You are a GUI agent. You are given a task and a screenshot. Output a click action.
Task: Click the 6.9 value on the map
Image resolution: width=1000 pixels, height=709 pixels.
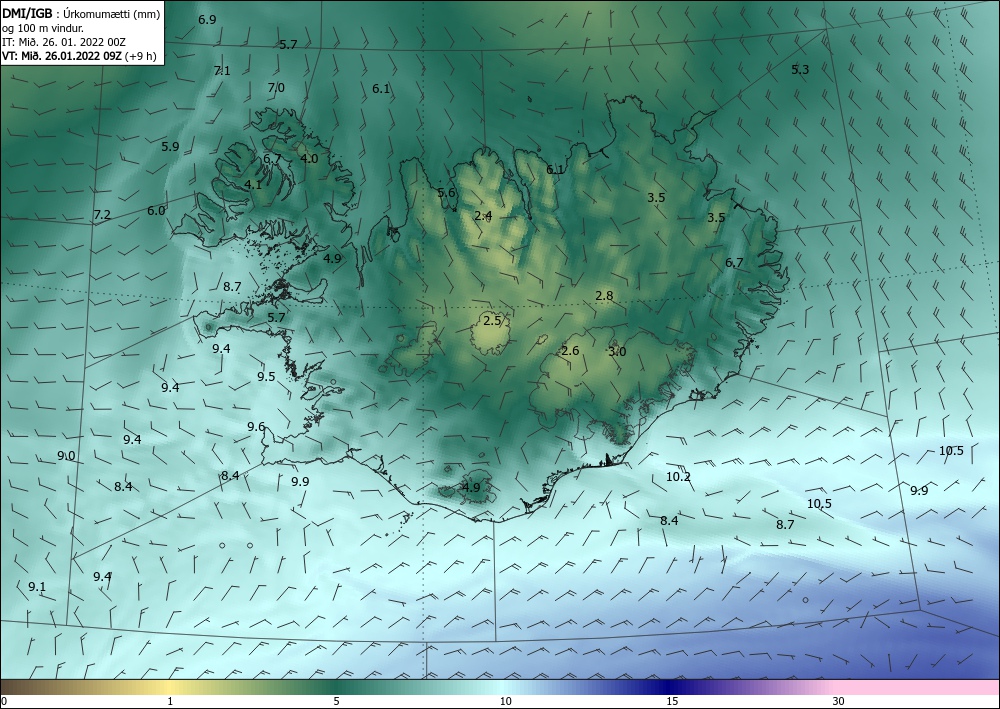click(207, 20)
